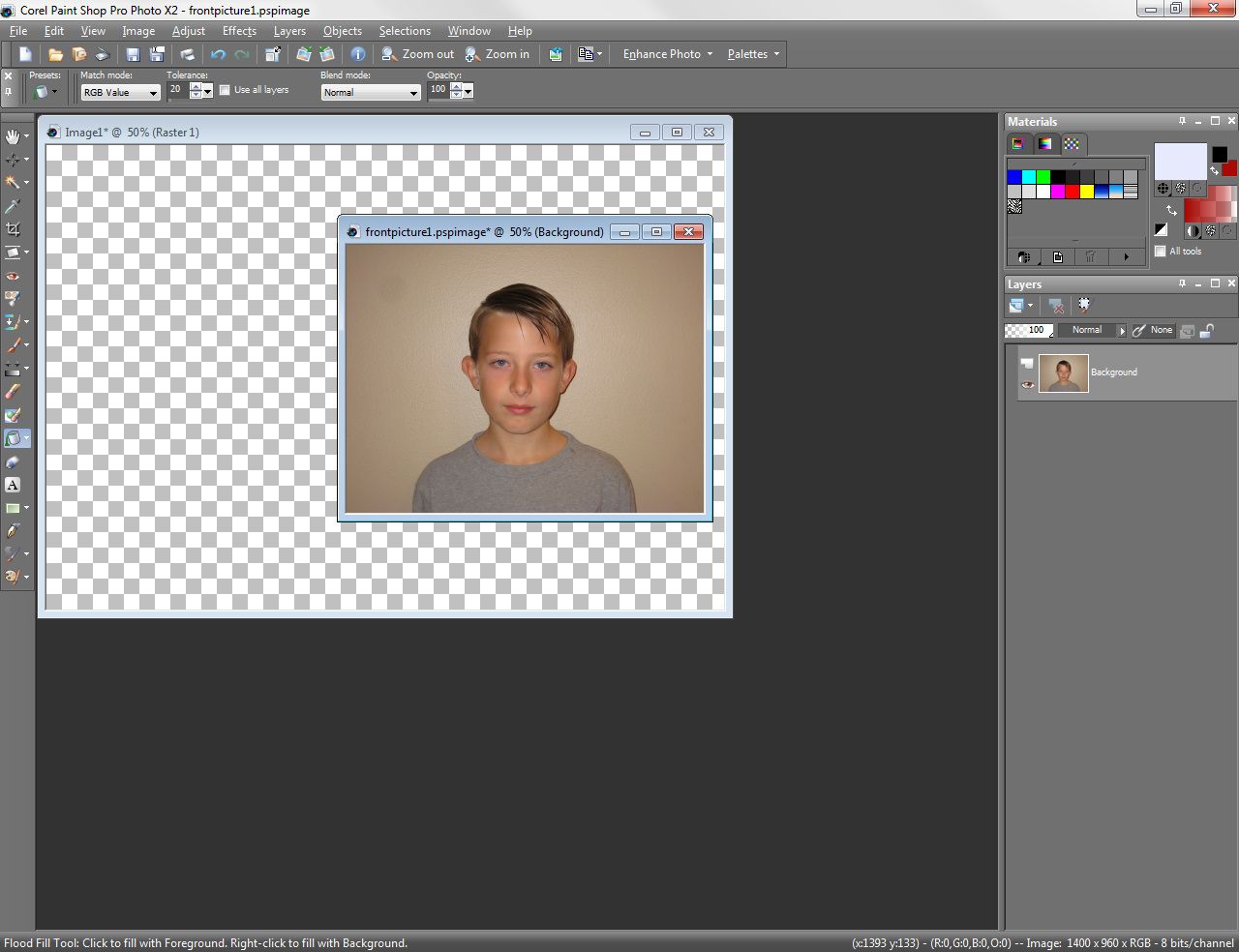This screenshot has height=952, width=1239.
Task: Click the Zoom in button
Action: (498, 54)
